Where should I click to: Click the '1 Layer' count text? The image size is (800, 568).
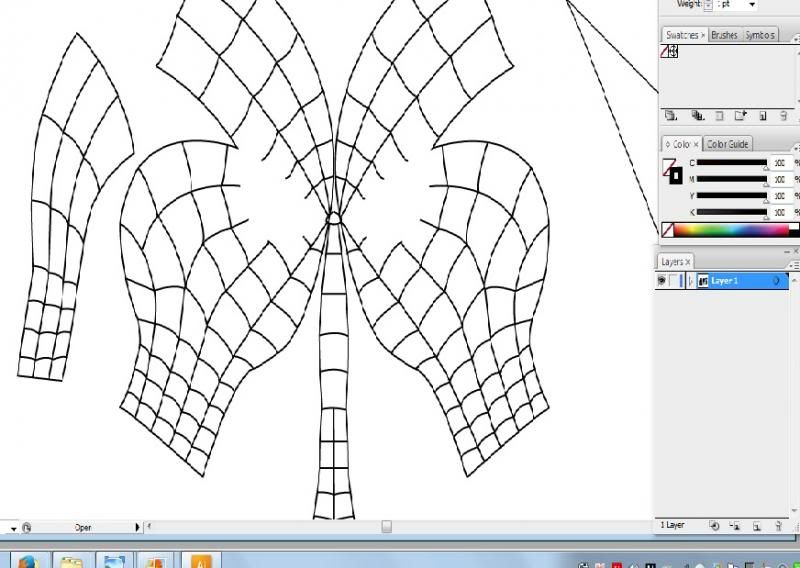click(672, 525)
